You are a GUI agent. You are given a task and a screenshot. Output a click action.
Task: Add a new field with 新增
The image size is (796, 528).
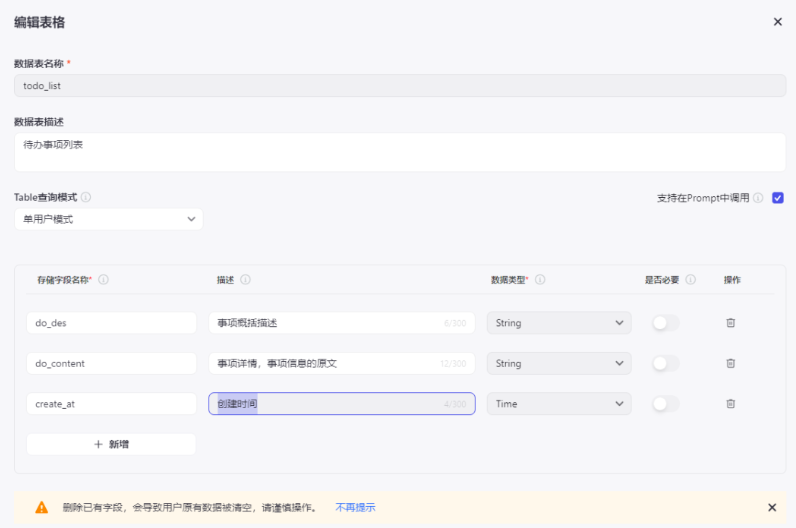[112, 444]
